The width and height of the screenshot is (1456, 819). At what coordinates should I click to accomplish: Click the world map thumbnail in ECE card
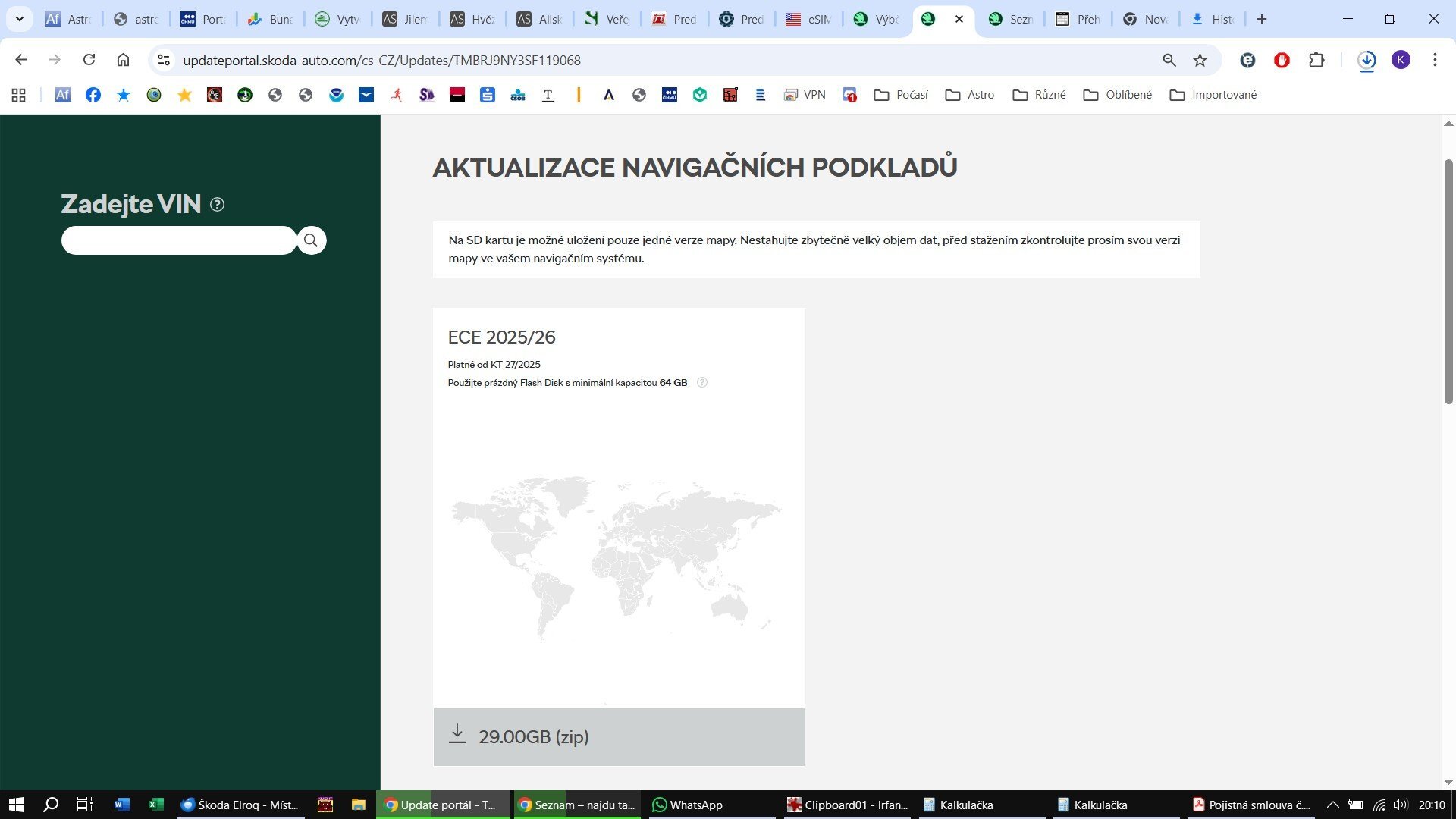click(617, 559)
